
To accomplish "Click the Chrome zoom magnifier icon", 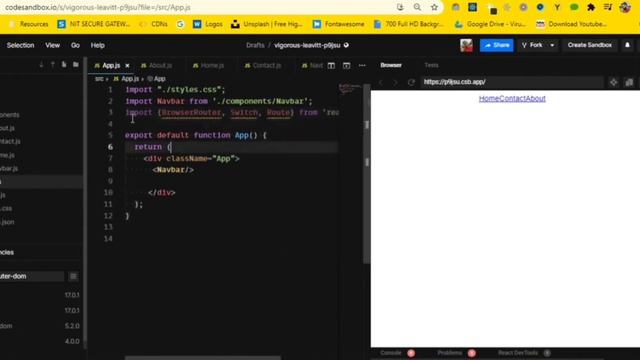I will point(417,7).
